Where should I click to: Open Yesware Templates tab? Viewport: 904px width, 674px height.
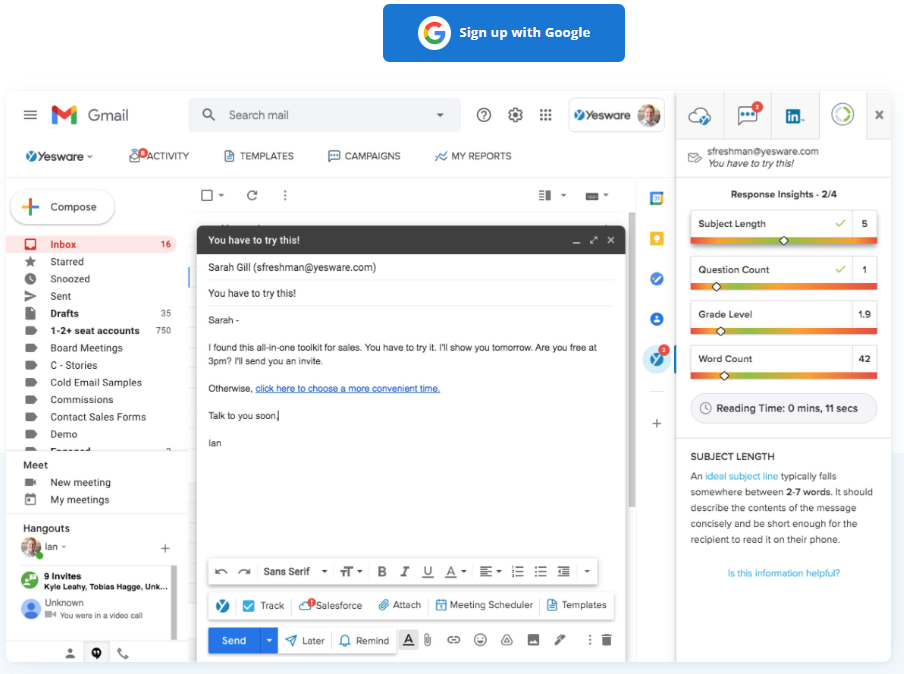tap(259, 156)
